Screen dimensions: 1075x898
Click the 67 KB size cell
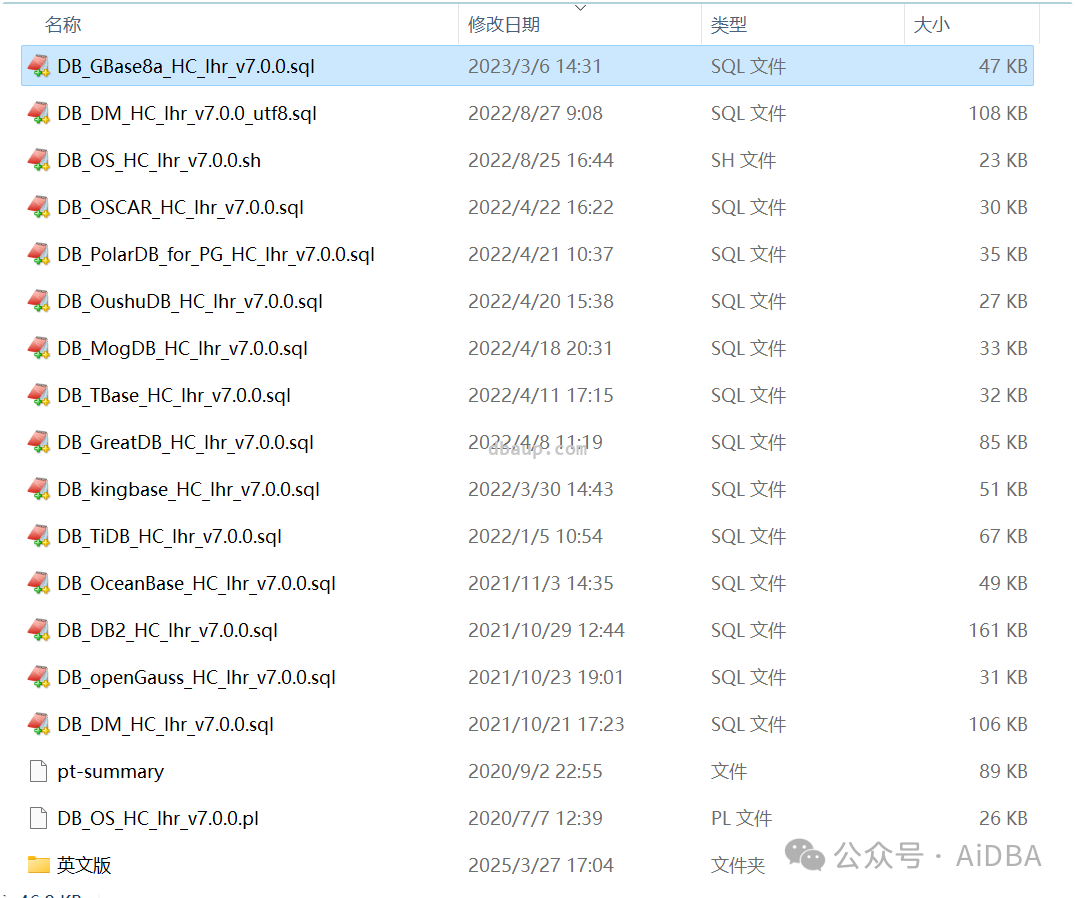tap(1003, 536)
